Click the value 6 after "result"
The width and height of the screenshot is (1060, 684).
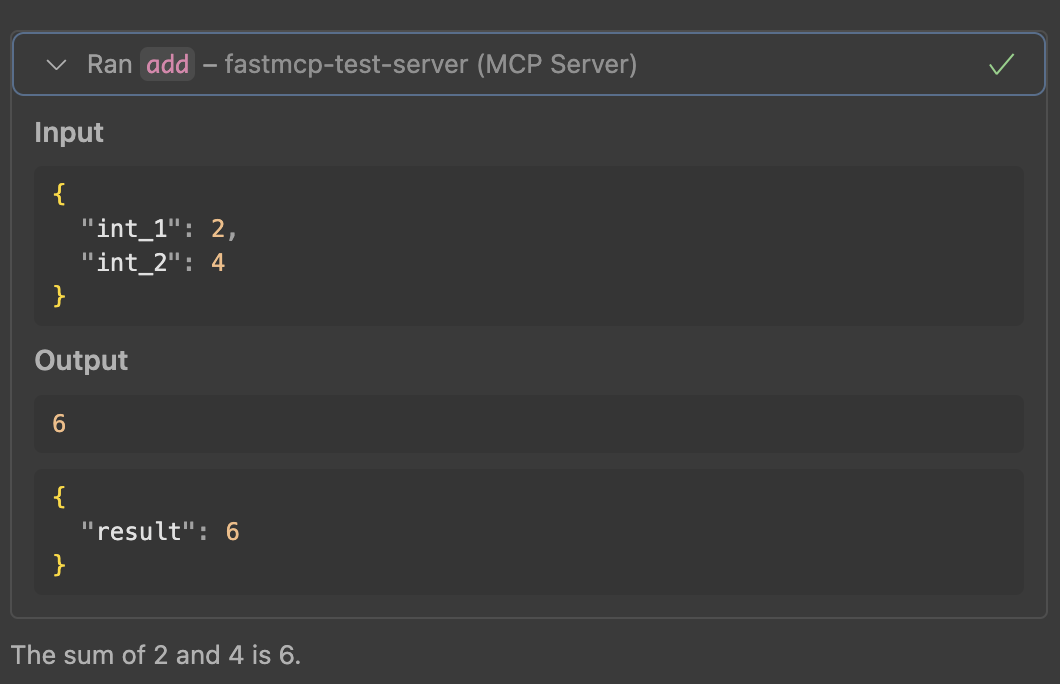click(x=232, y=531)
